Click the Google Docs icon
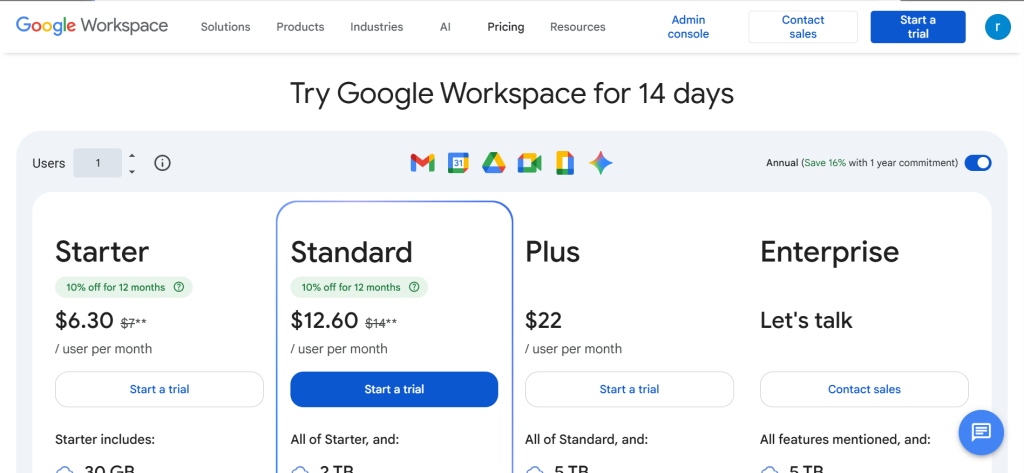This screenshot has width=1024, height=473. [x=564, y=163]
